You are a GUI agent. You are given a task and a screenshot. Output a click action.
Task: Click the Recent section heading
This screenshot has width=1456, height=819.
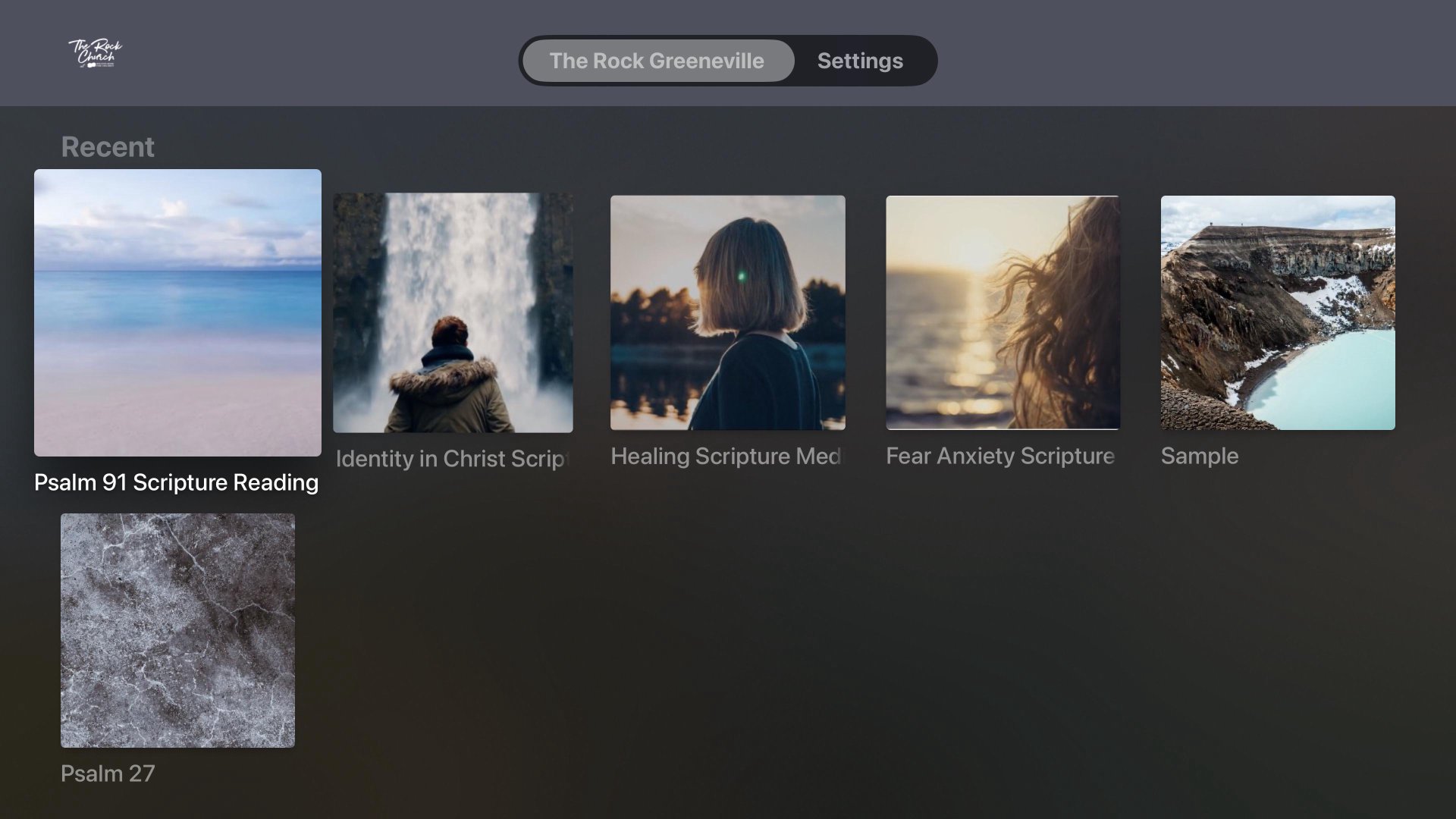pyautogui.click(x=108, y=146)
